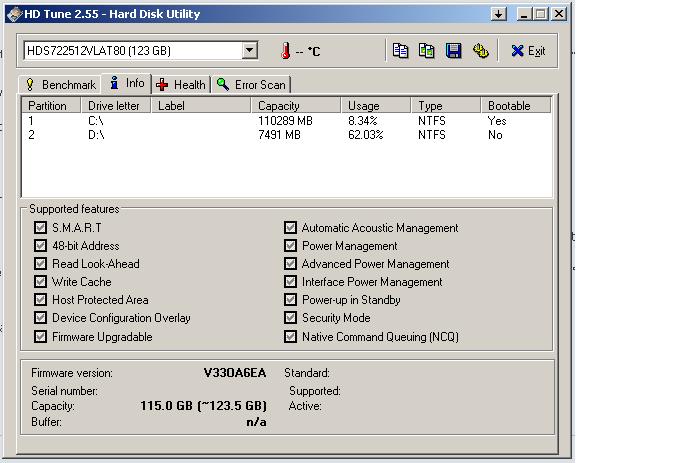Viewport: 683px width, 463px height.
Task: Click the Standard label
Action: [x=307, y=373]
